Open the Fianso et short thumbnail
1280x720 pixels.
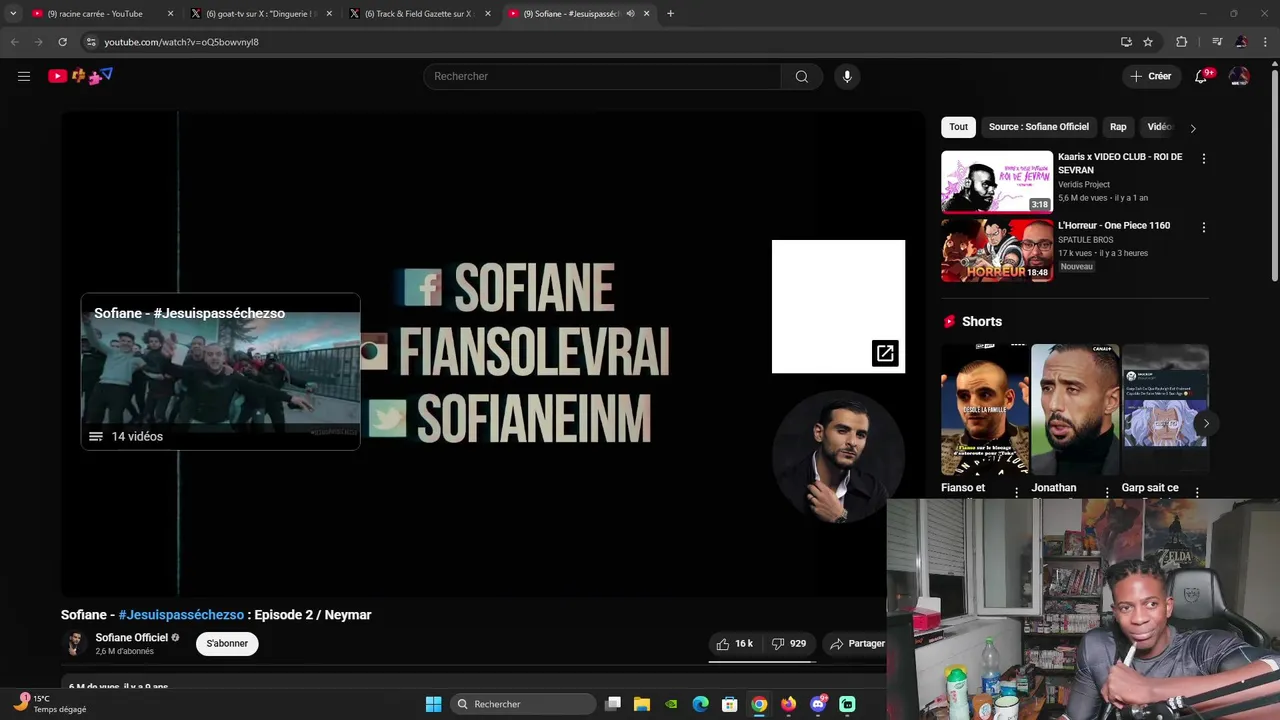coord(985,410)
